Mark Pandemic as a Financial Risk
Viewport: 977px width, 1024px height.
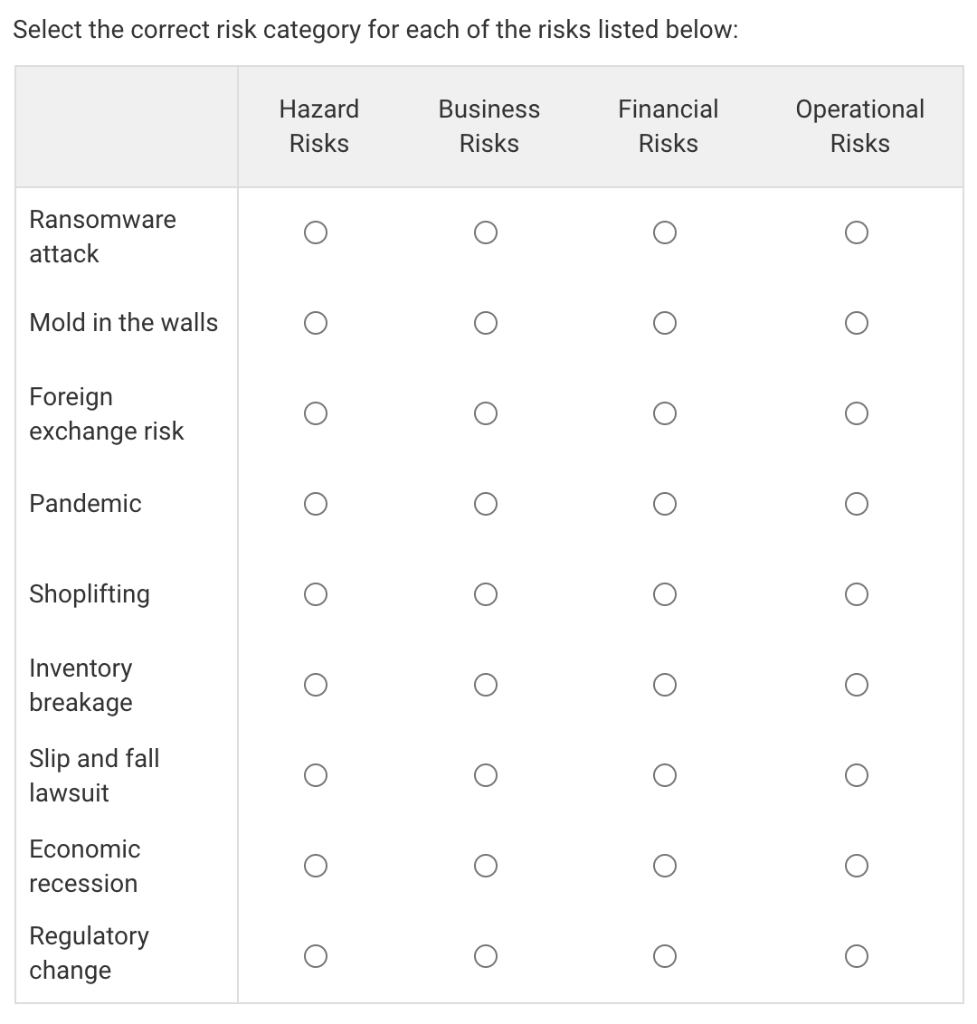coord(665,504)
